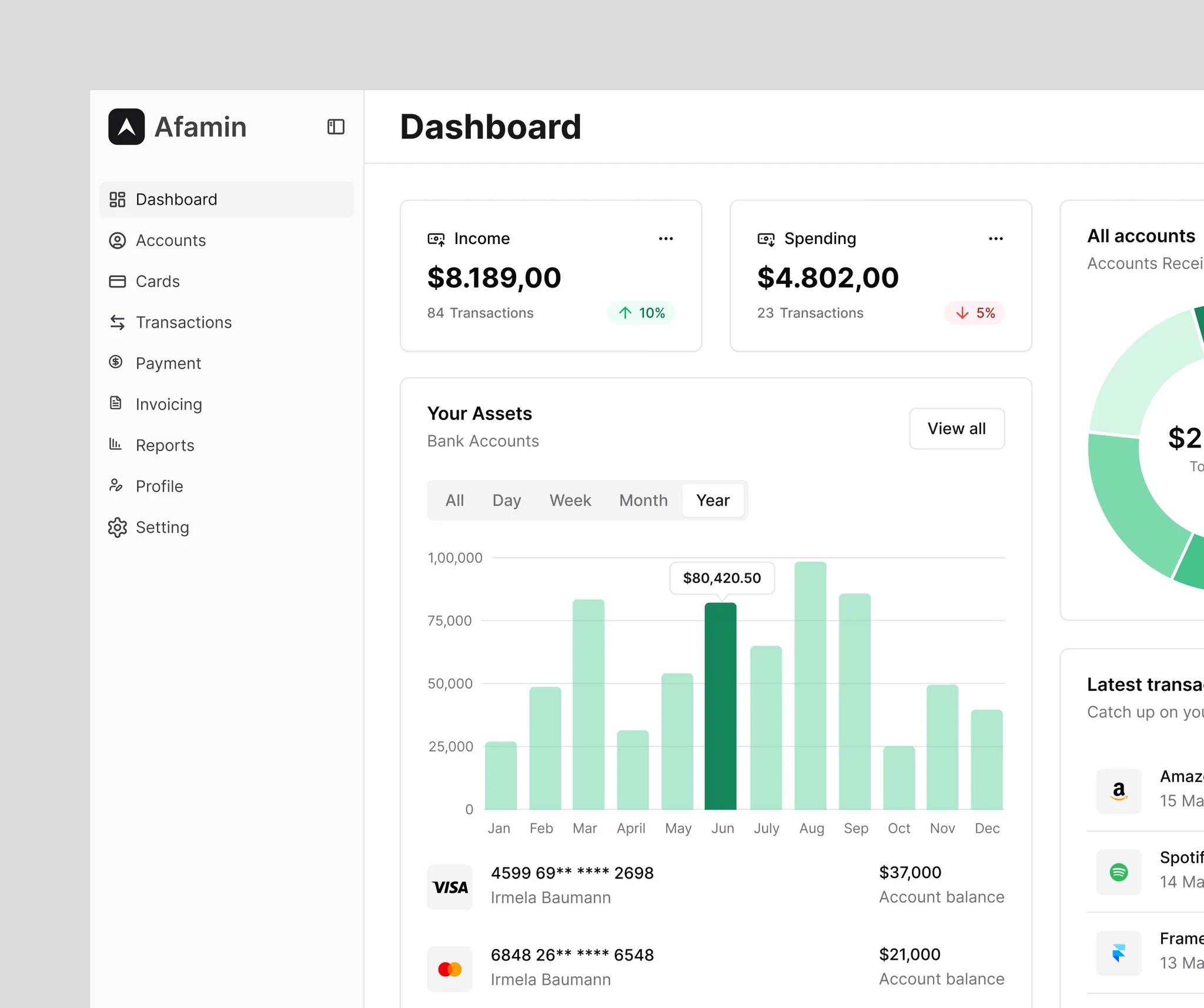Screen dimensions: 1204x1008
Task: Open the Income card three-dot menu
Action: (x=666, y=239)
